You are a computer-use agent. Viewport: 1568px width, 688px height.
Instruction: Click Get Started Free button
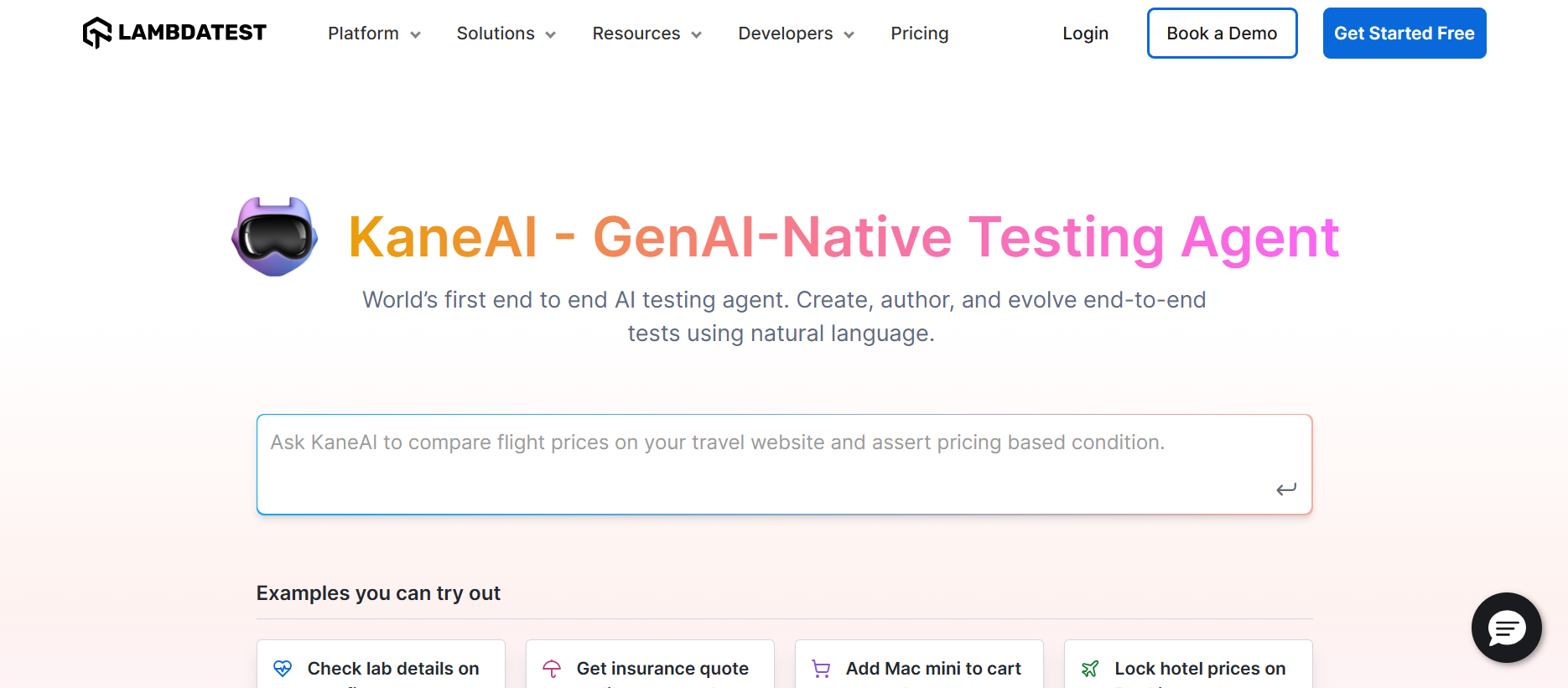1404,34
